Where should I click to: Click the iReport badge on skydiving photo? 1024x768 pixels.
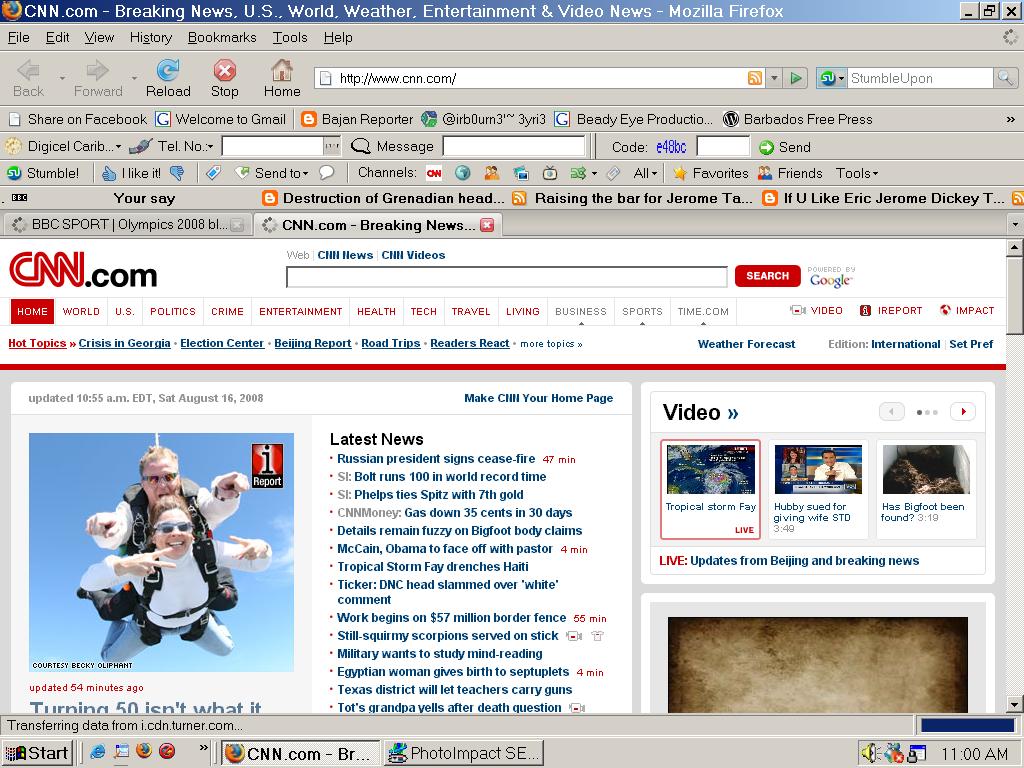pyautogui.click(x=267, y=466)
